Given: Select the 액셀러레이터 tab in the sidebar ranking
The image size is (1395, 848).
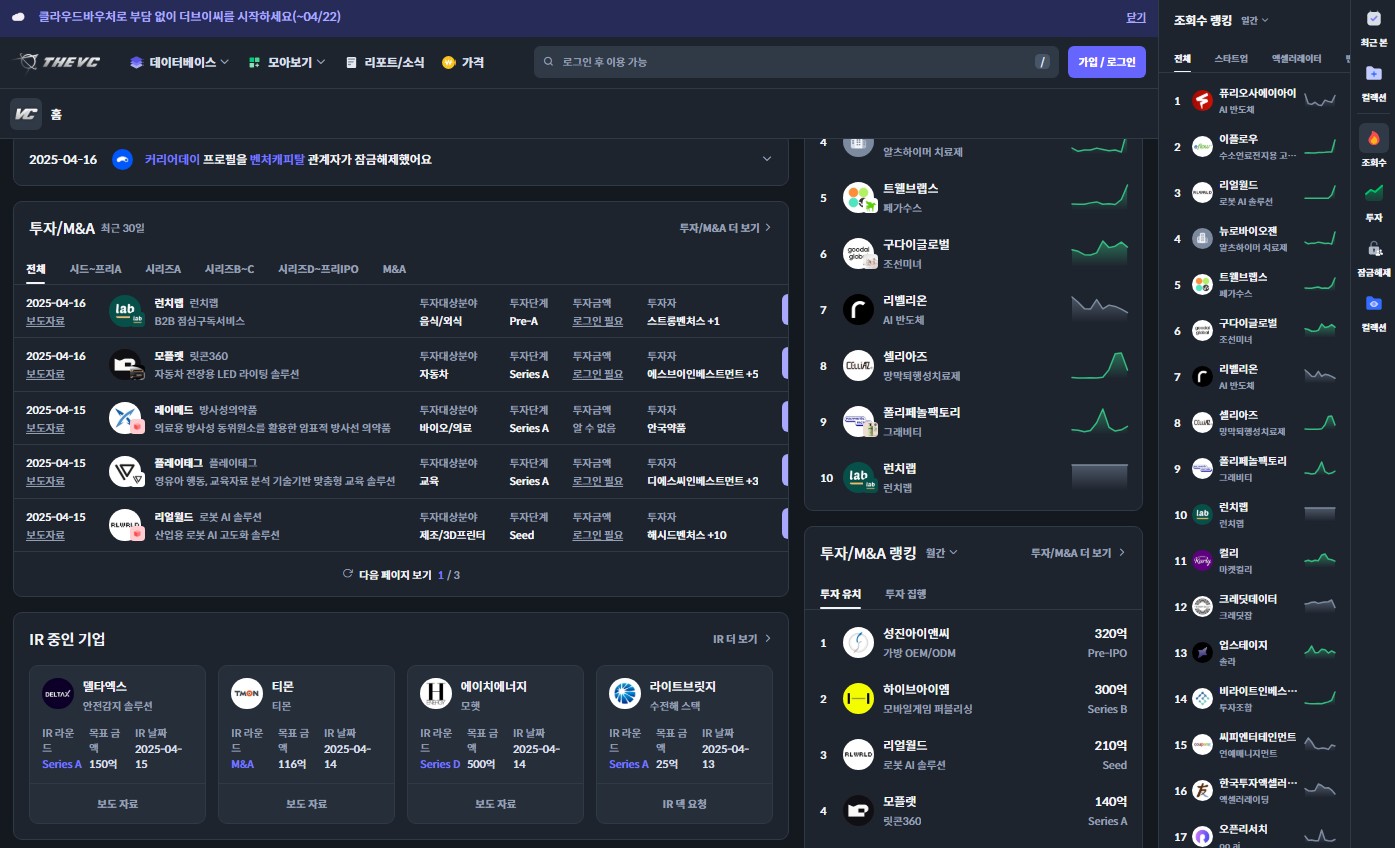Looking at the screenshot, I should pyautogui.click(x=1296, y=59).
